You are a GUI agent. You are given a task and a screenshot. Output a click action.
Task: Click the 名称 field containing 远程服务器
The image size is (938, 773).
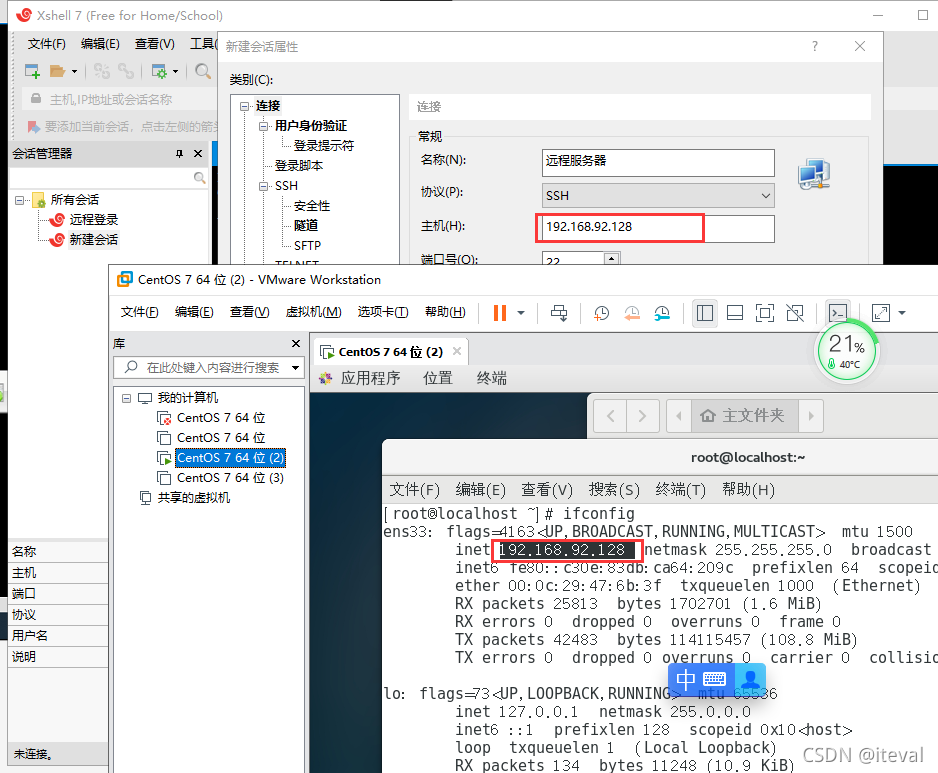658,162
